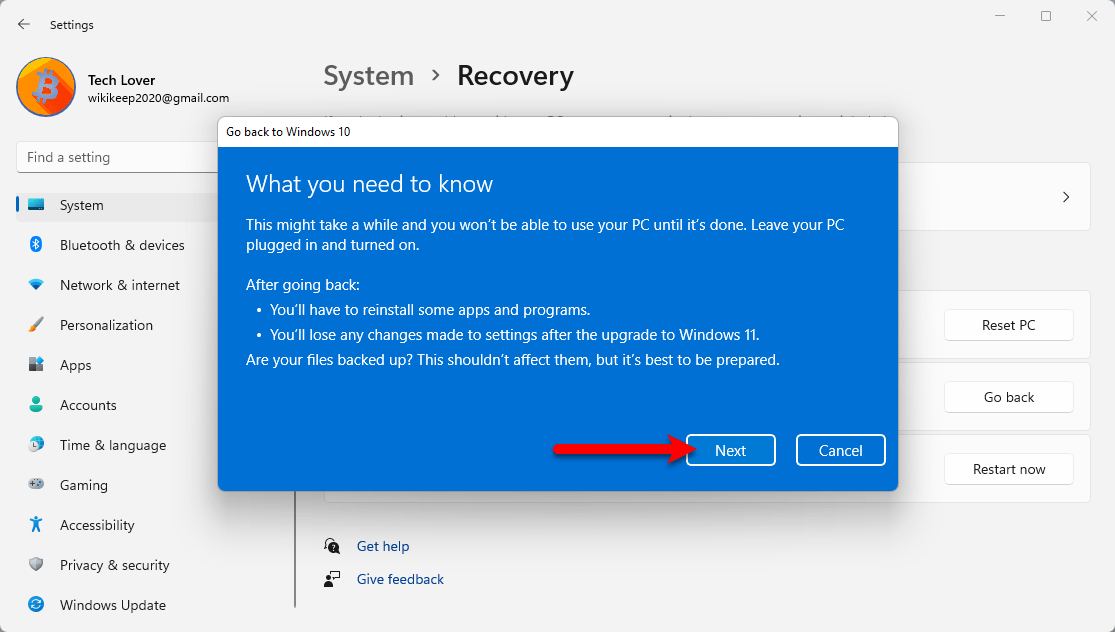The image size is (1115, 632).
Task: Click the Accounts person icon
Action: coord(36,405)
